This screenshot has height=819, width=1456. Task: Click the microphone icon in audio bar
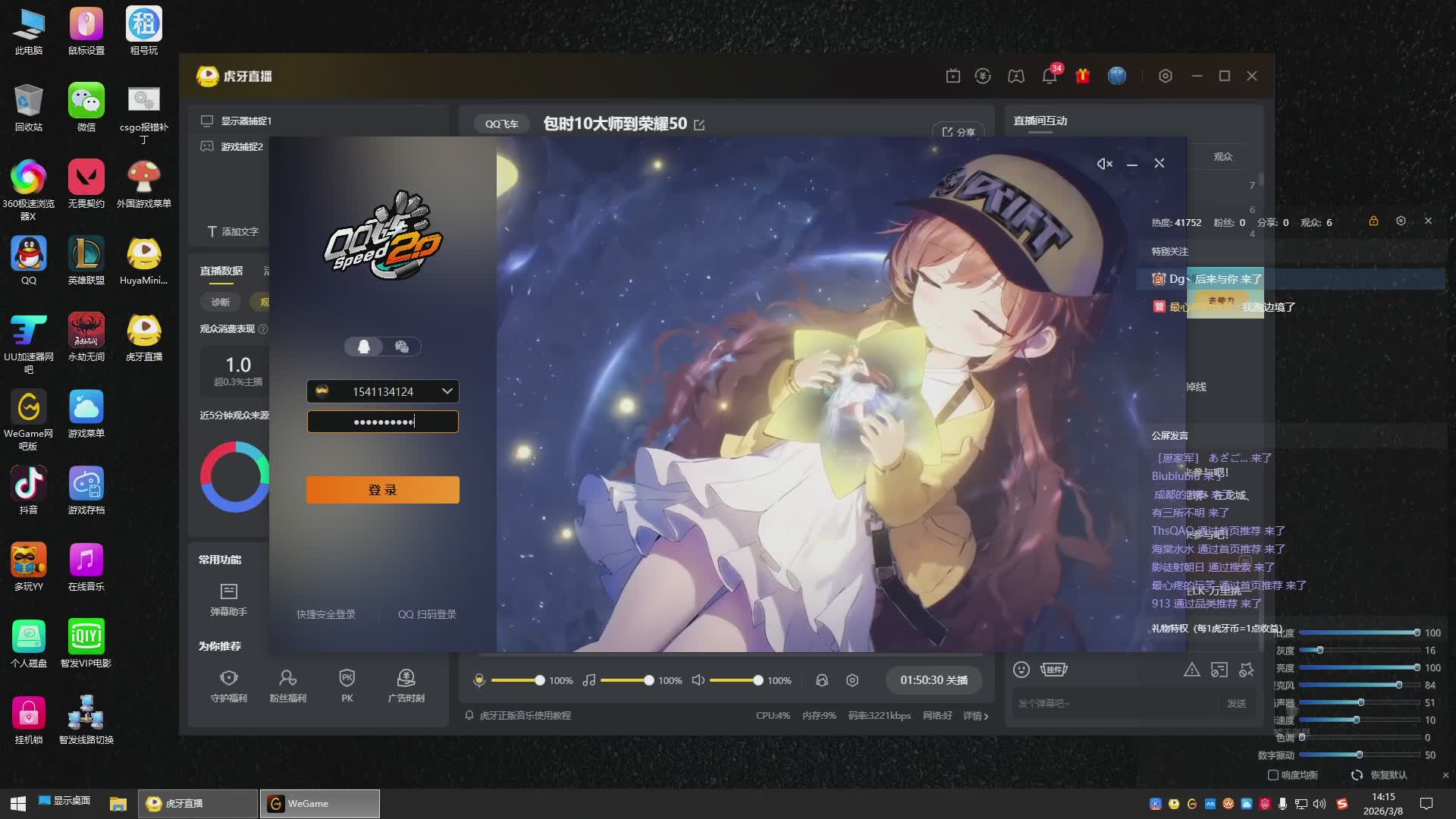479,680
